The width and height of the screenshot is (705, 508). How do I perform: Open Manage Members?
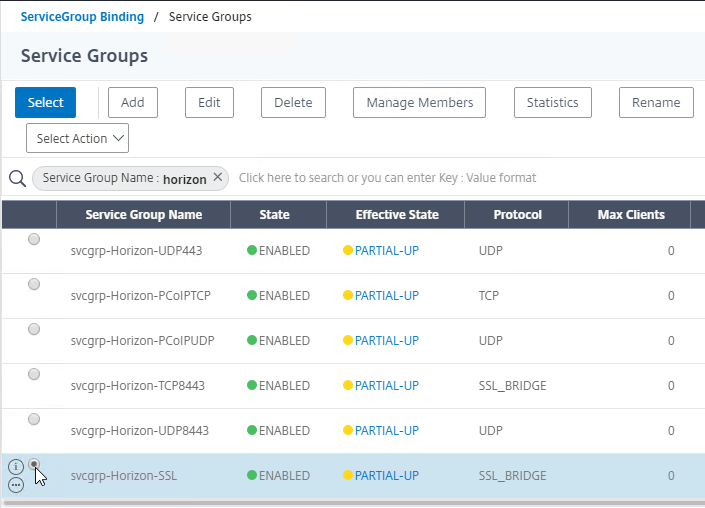[419, 102]
